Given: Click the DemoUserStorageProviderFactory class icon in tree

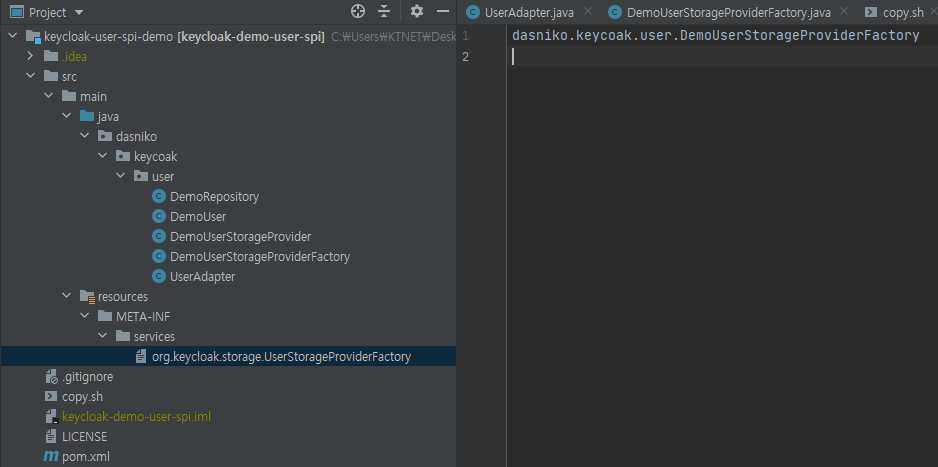Looking at the screenshot, I should 159,257.
